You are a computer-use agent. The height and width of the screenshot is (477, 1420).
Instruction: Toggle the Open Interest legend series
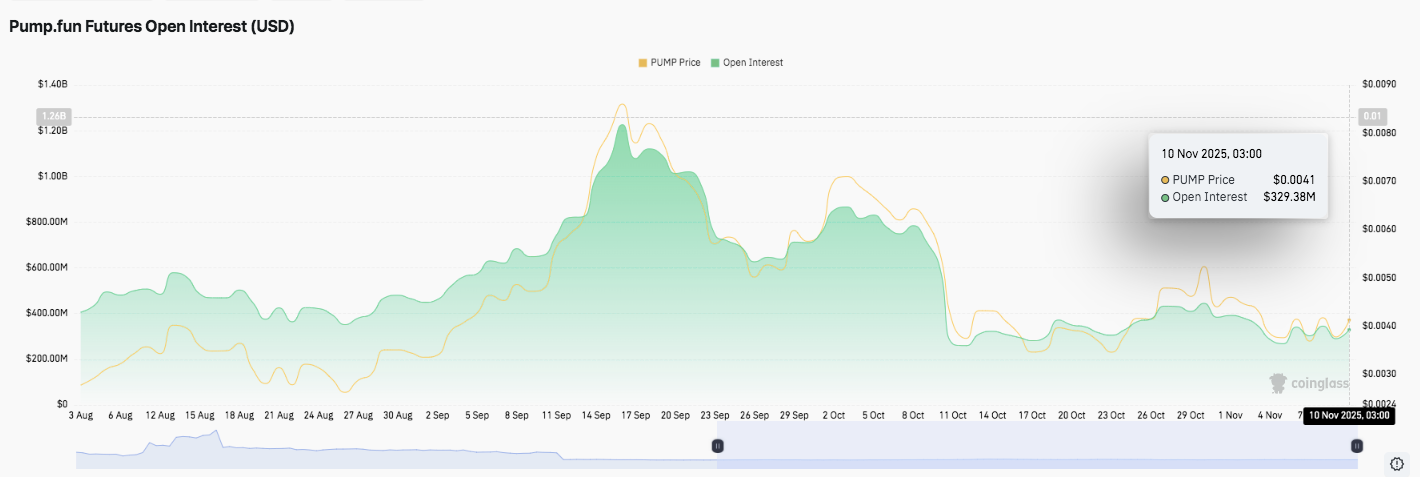pyautogui.click(x=747, y=62)
